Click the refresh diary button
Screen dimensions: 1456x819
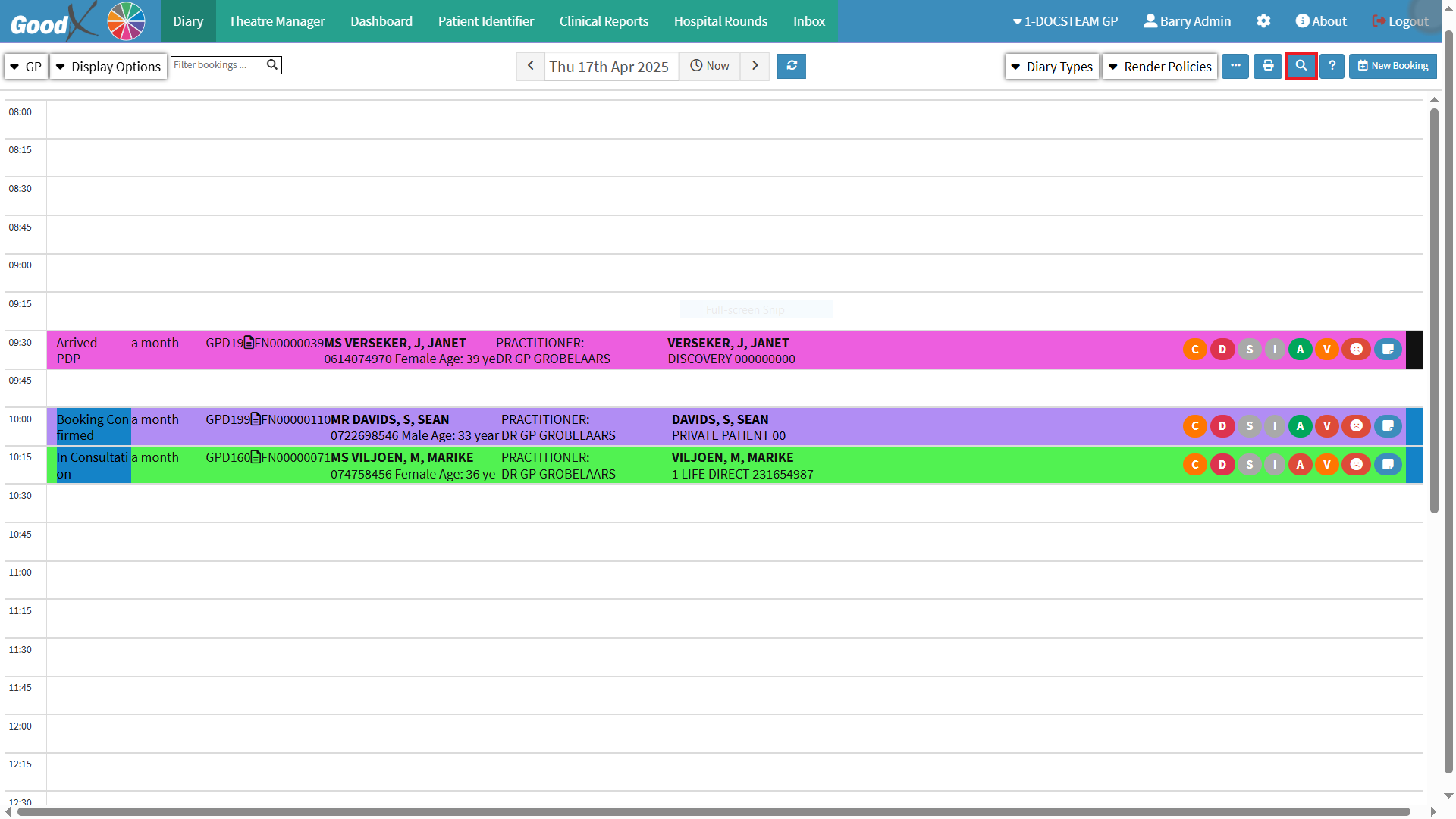click(791, 66)
